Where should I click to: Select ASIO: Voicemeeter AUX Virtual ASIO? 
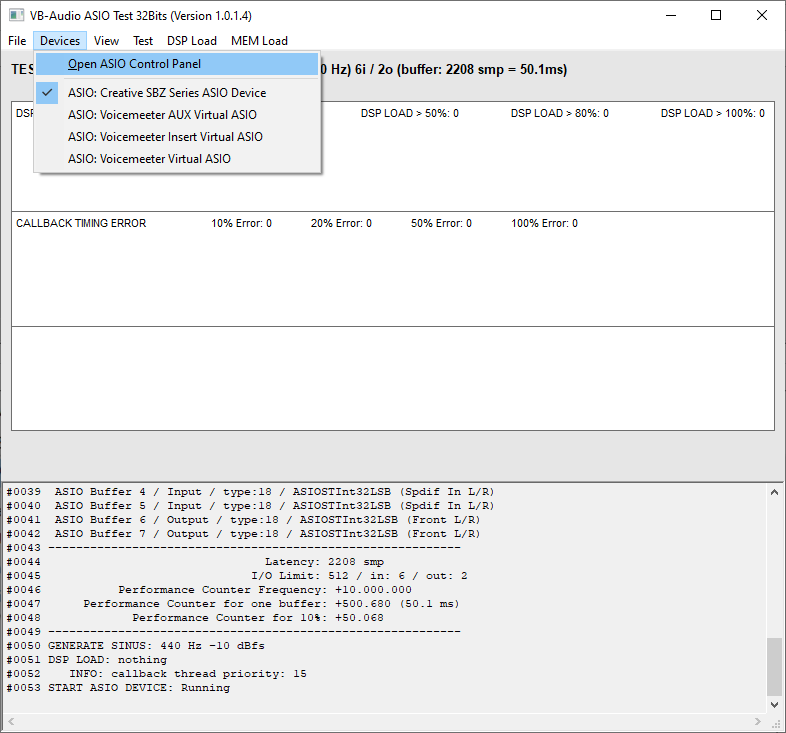pyautogui.click(x=177, y=115)
